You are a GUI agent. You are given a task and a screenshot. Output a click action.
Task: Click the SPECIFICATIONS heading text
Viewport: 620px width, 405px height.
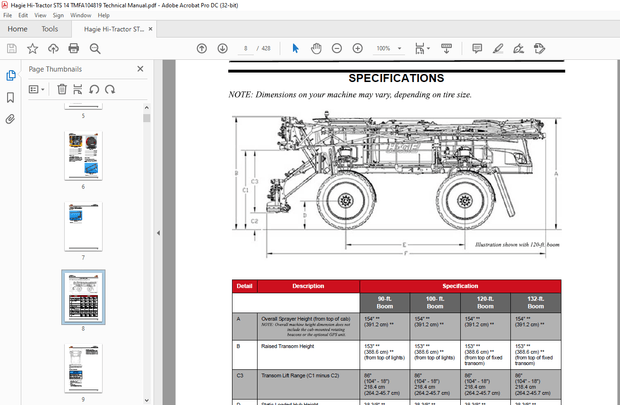[396, 78]
